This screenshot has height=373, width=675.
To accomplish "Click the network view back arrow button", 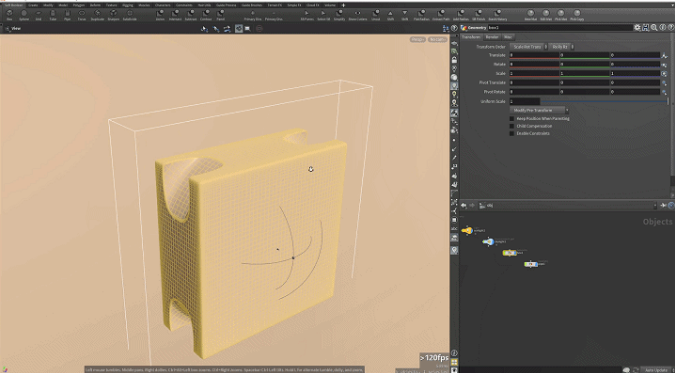I will pyautogui.click(x=464, y=205).
